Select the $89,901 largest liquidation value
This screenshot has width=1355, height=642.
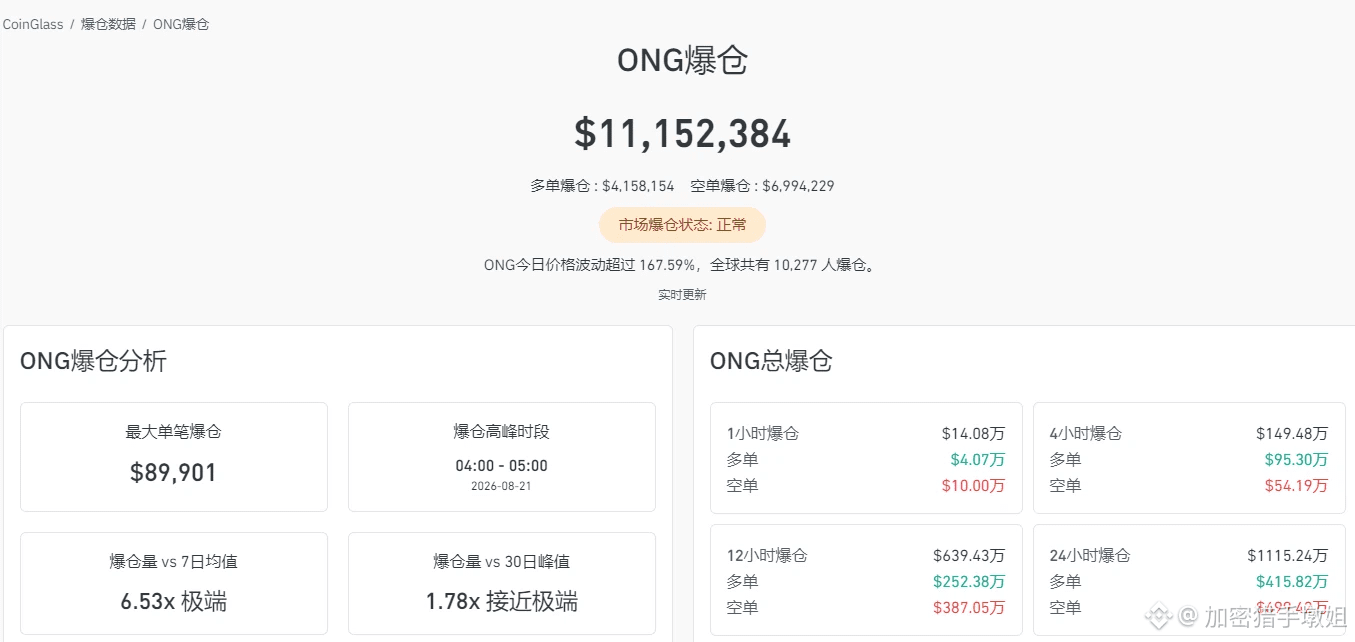(173, 473)
